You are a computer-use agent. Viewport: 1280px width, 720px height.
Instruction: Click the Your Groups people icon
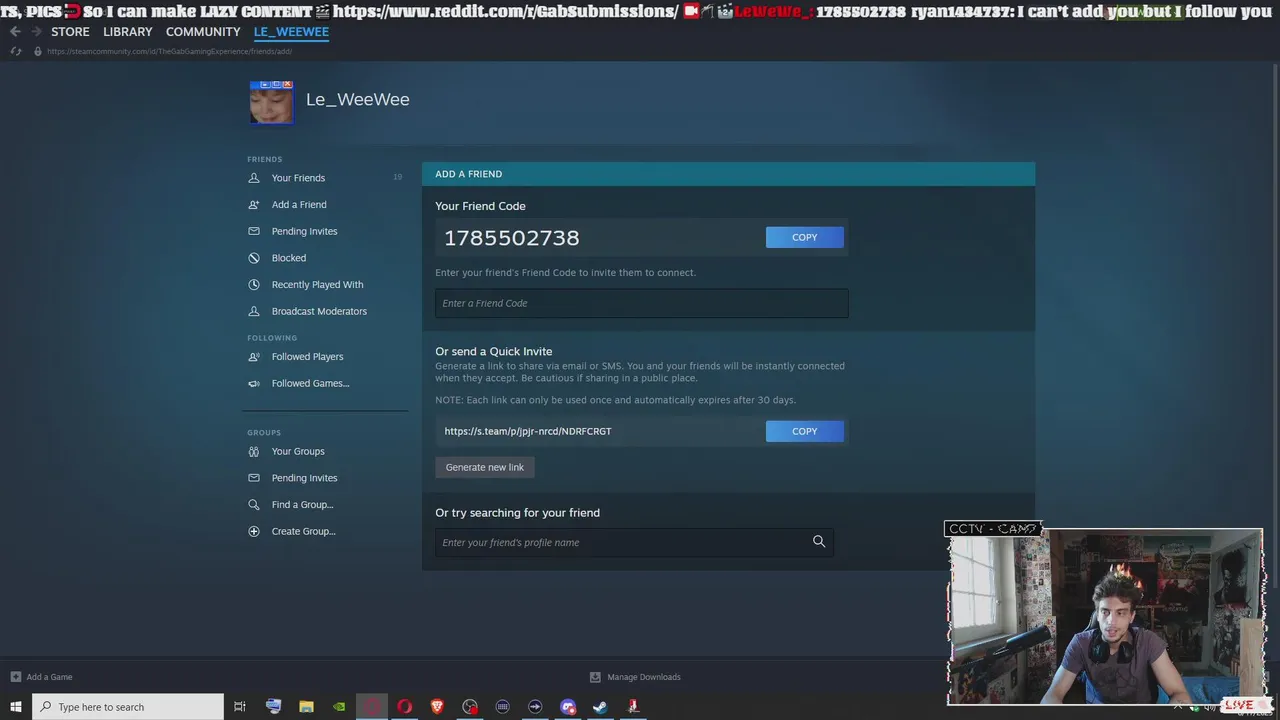tap(254, 452)
